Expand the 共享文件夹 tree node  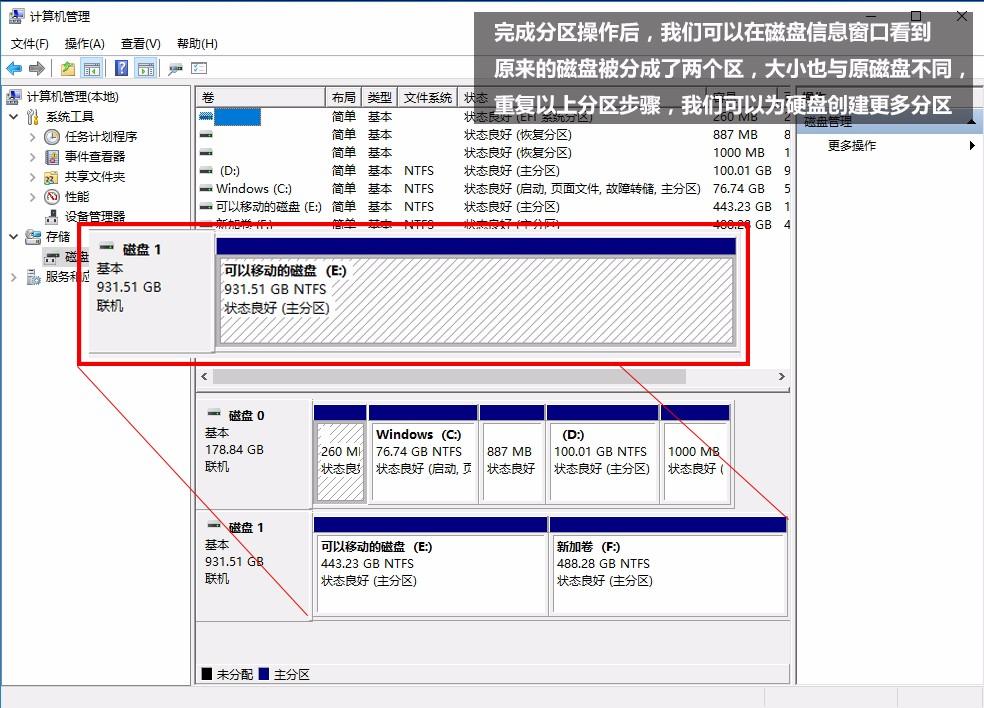click(x=33, y=177)
